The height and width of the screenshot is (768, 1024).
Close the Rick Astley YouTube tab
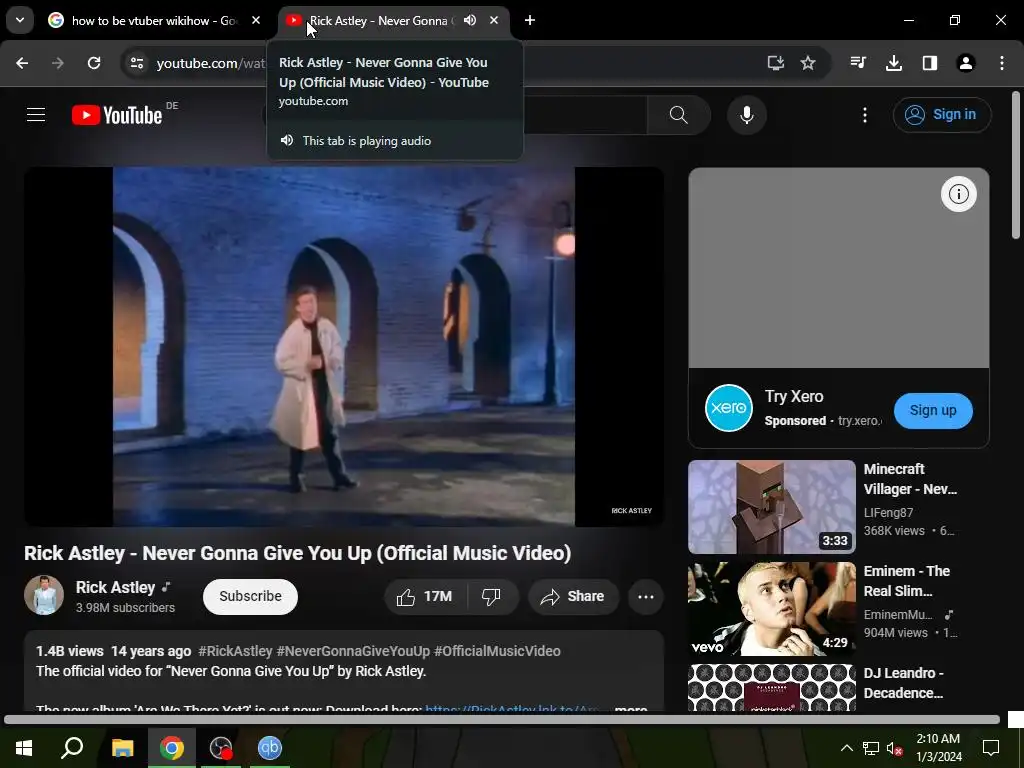click(x=494, y=20)
